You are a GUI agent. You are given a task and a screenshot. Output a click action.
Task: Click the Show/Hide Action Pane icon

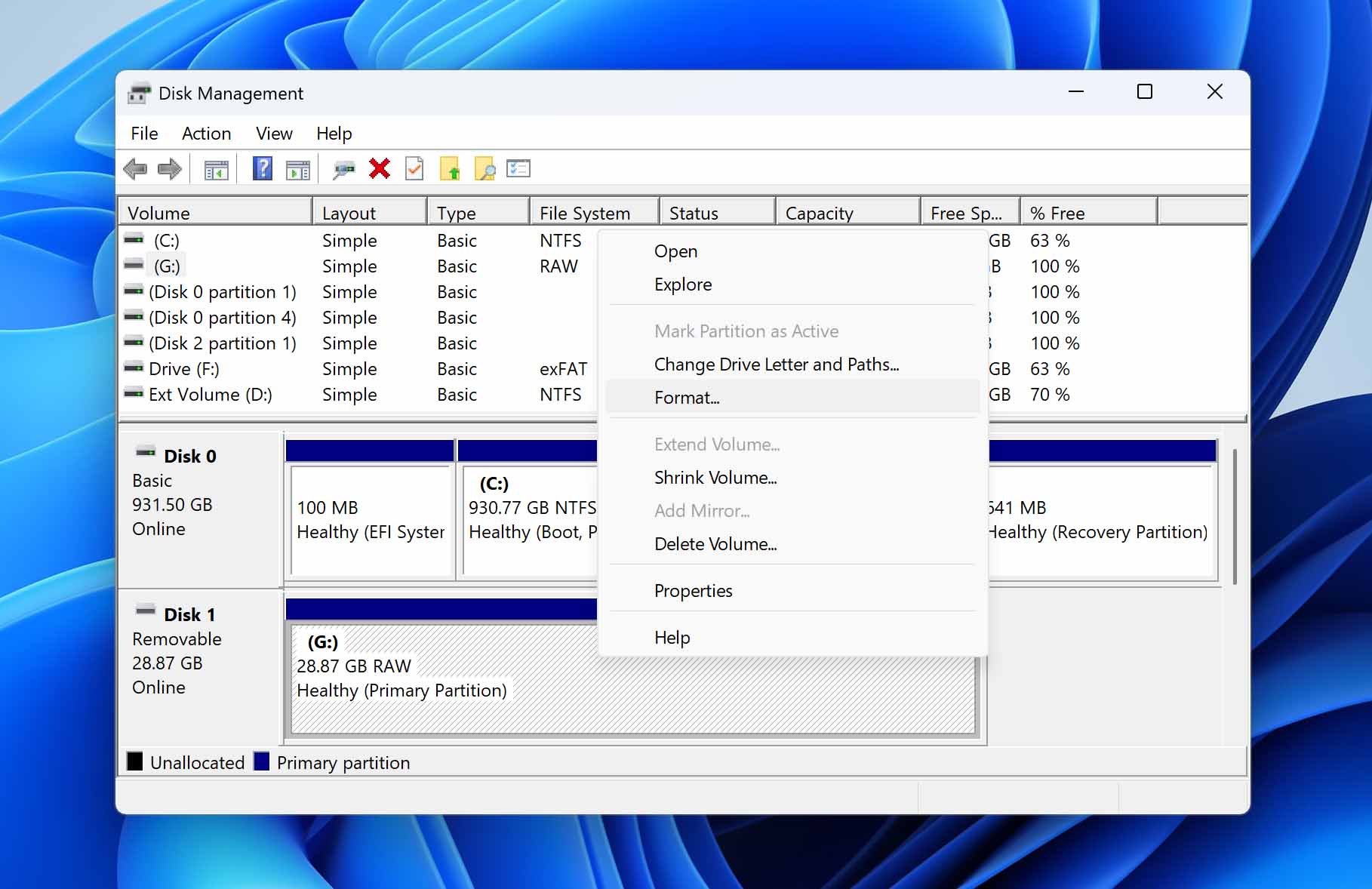coord(298,171)
